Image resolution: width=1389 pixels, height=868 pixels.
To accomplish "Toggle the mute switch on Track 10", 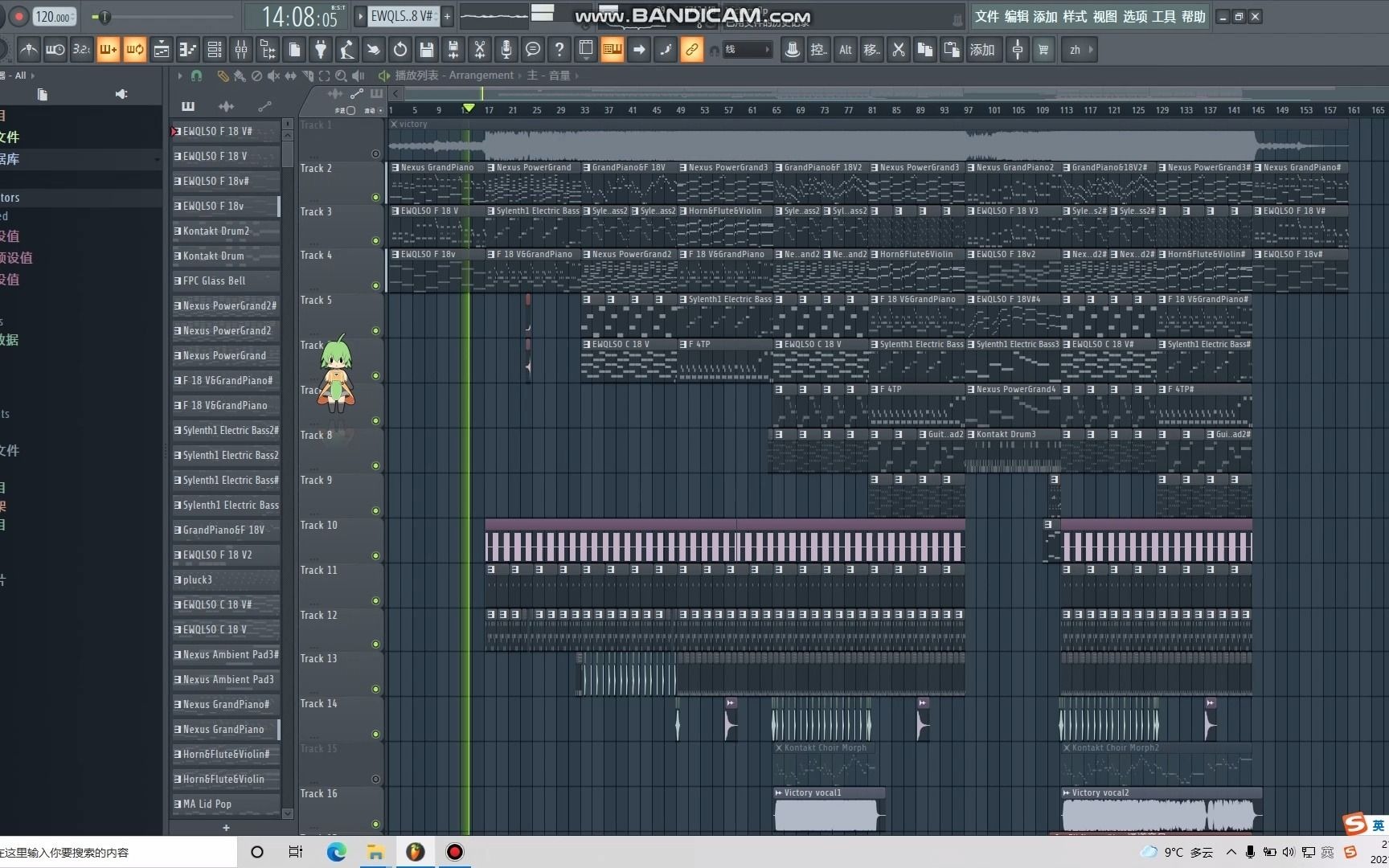I will pos(375,555).
